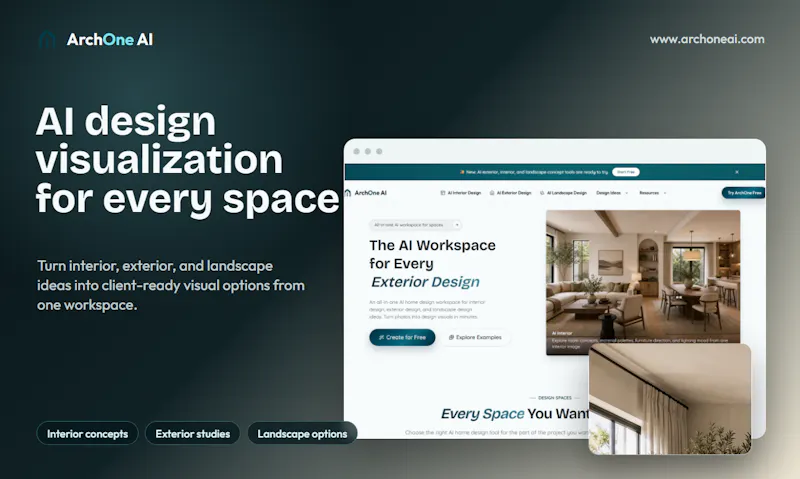Open AI Exterior Design menu item
The image size is (800, 479).
point(510,193)
